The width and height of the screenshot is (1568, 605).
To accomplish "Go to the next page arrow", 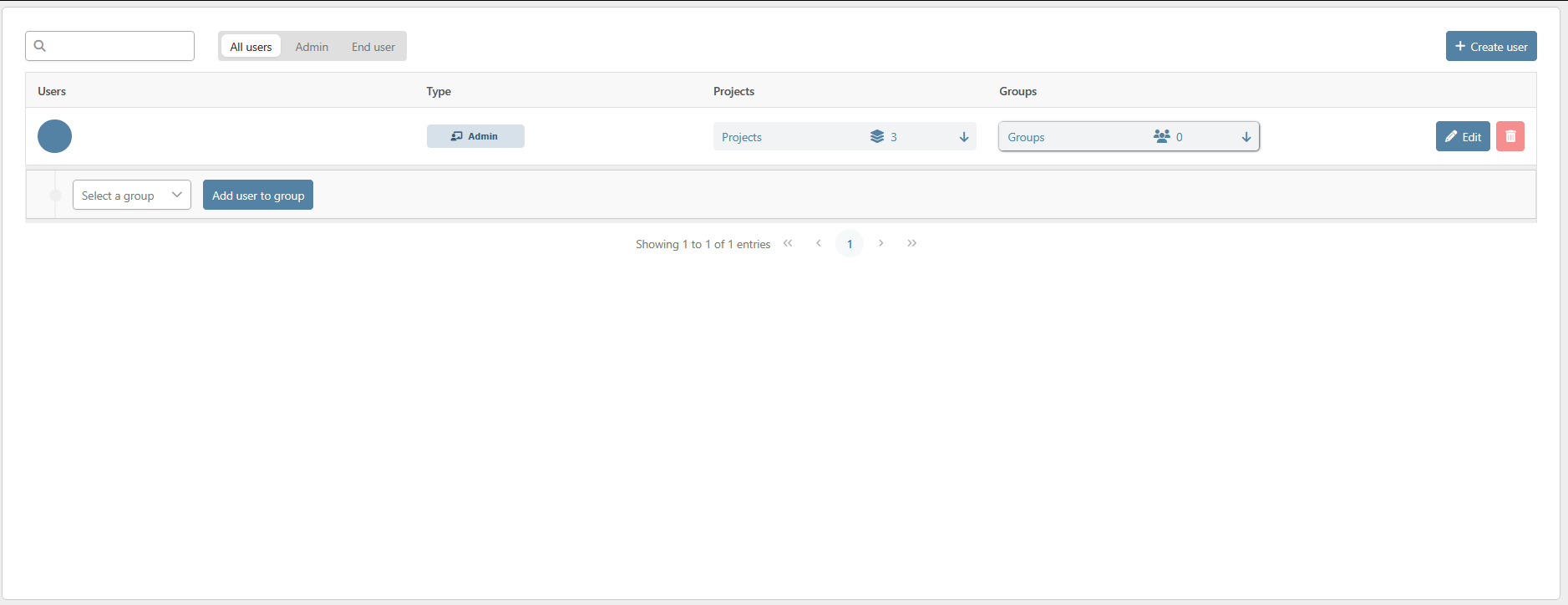I will [x=880, y=243].
